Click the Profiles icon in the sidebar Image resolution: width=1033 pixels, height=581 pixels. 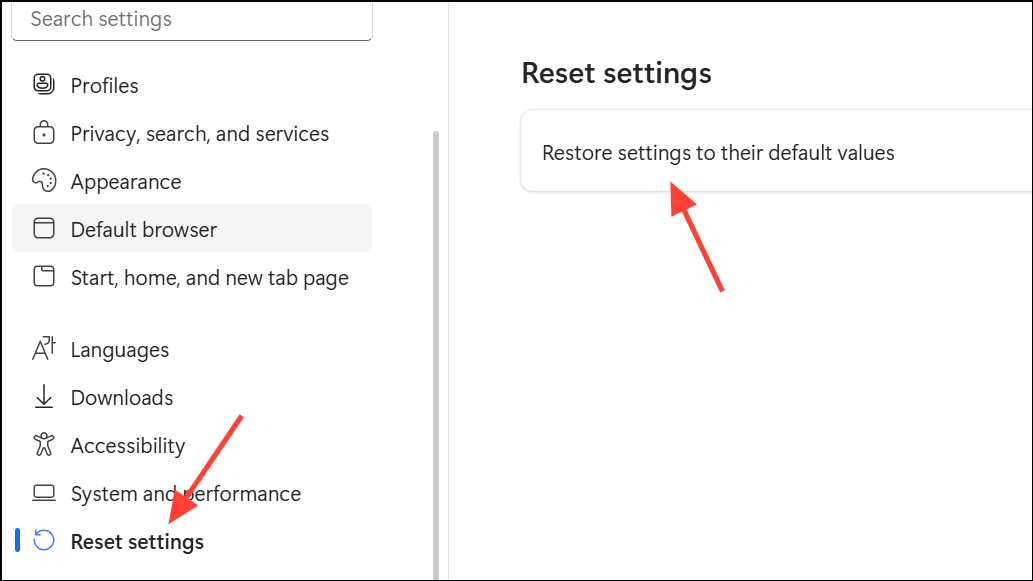coord(45,85)
